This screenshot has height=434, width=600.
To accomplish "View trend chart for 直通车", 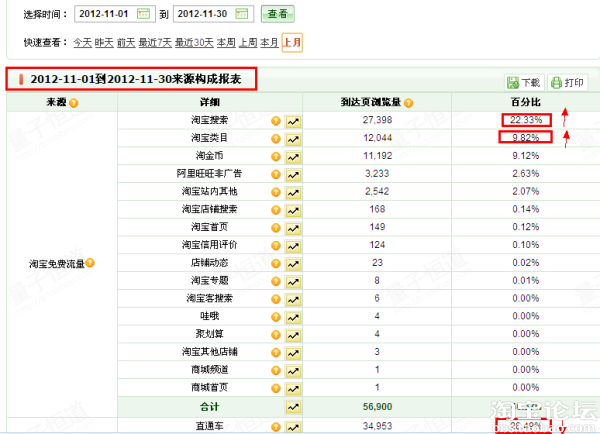I will [x=293, y=426].
